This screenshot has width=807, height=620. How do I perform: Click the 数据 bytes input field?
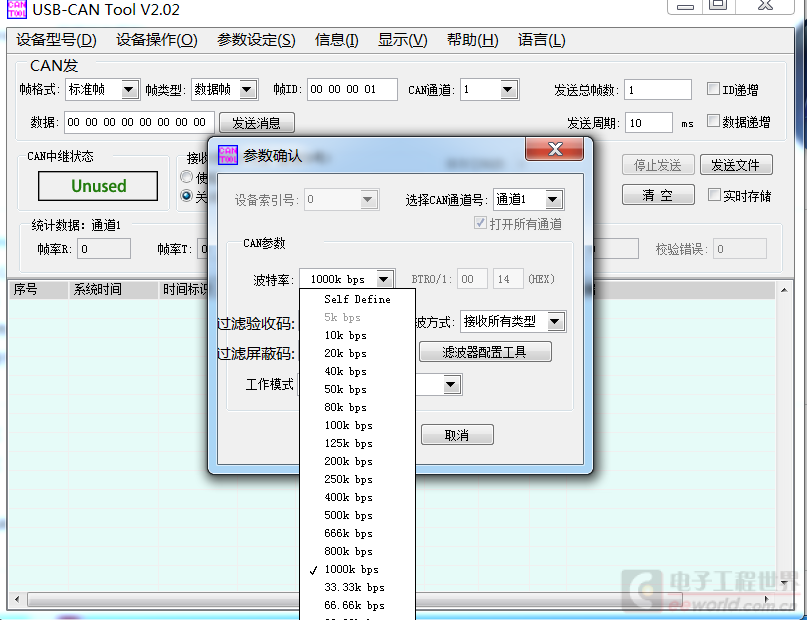click(139, 122)
